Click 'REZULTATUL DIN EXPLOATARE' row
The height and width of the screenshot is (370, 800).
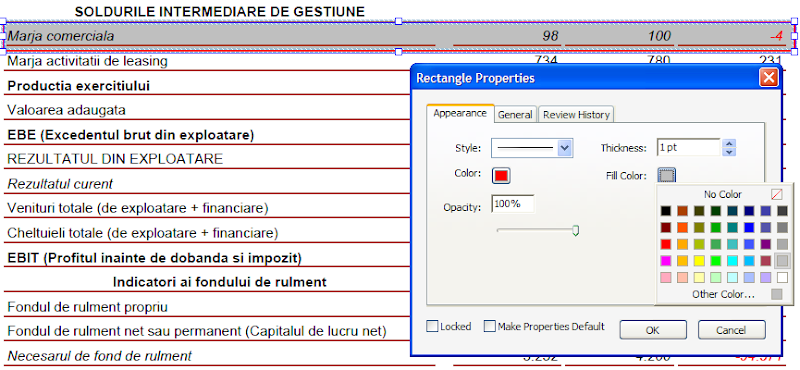coord(115,159)
